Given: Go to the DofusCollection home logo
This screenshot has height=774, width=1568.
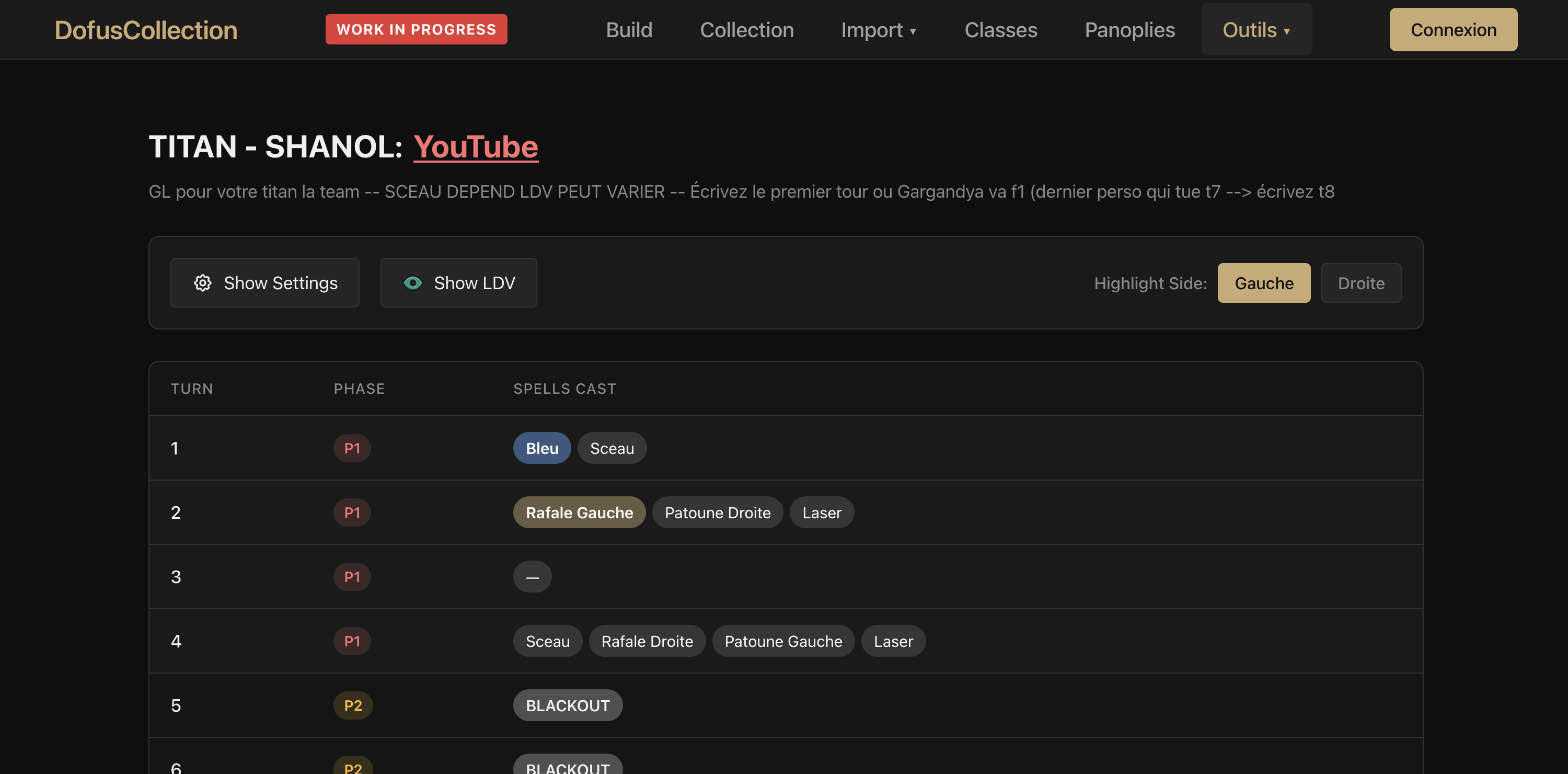Looking at the screenshot, I should tap(146, 30).
